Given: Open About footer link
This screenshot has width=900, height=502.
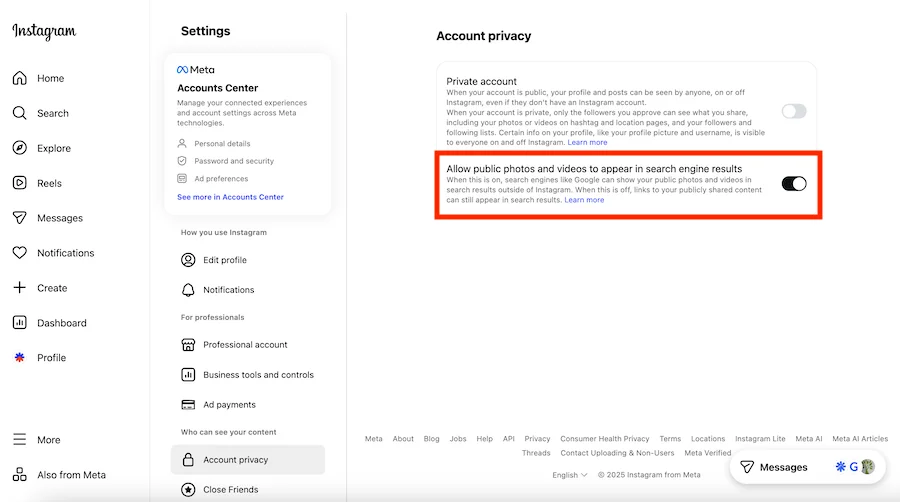Looking at the screenshot, I should (403, 438).
